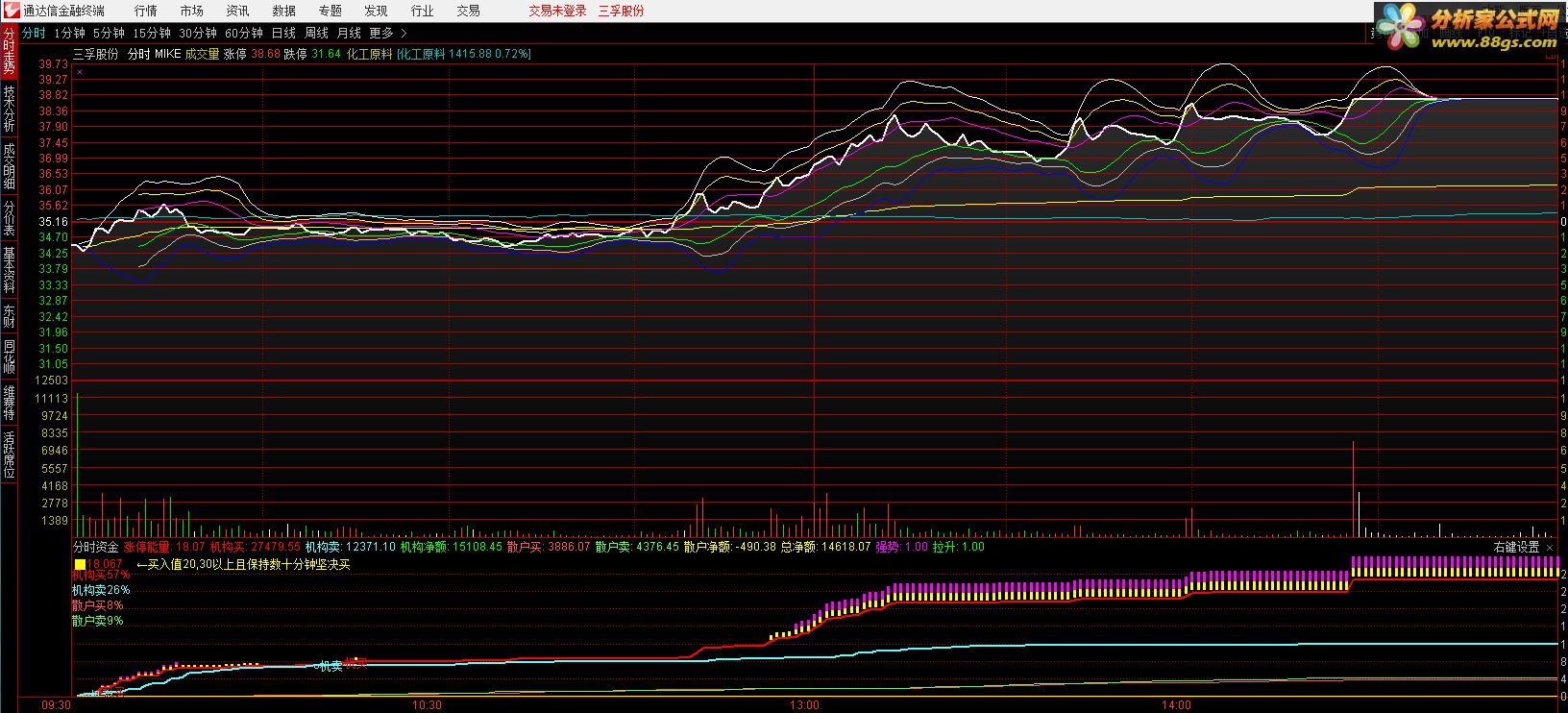The width and height of the screenshot is (1568, 713).
Task: Open the 活跃席位 side tab
Action: (x=9, y=455)
